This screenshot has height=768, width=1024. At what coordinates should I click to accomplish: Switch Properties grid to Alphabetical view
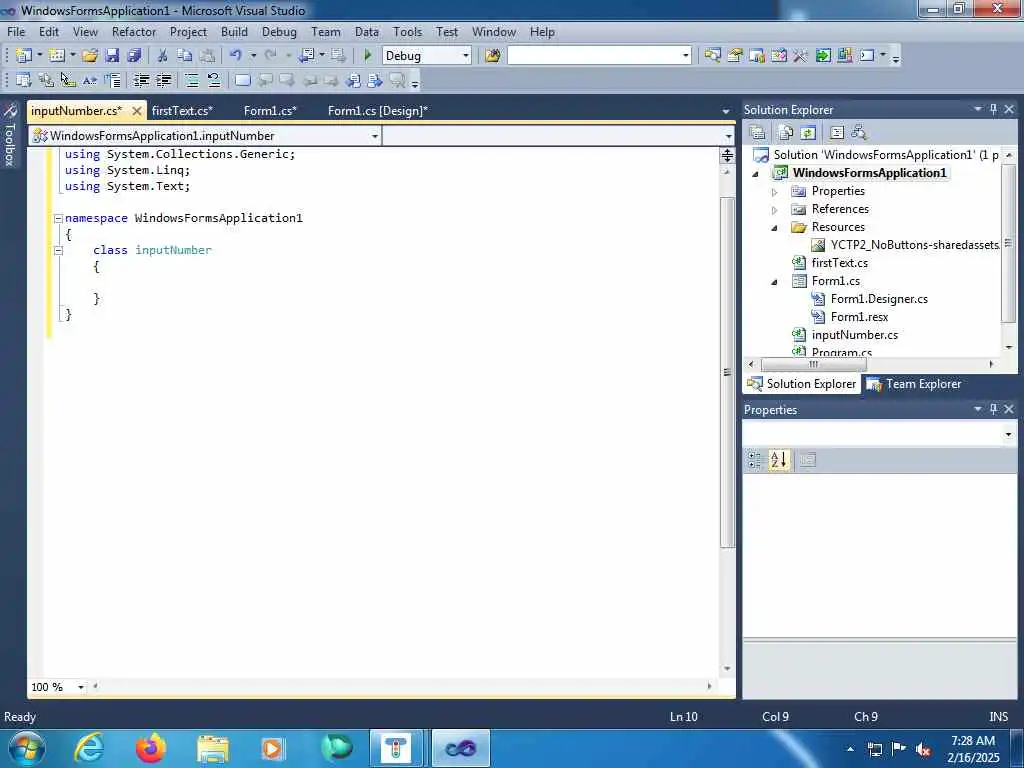pyautogui.click(x=778, y=460)
